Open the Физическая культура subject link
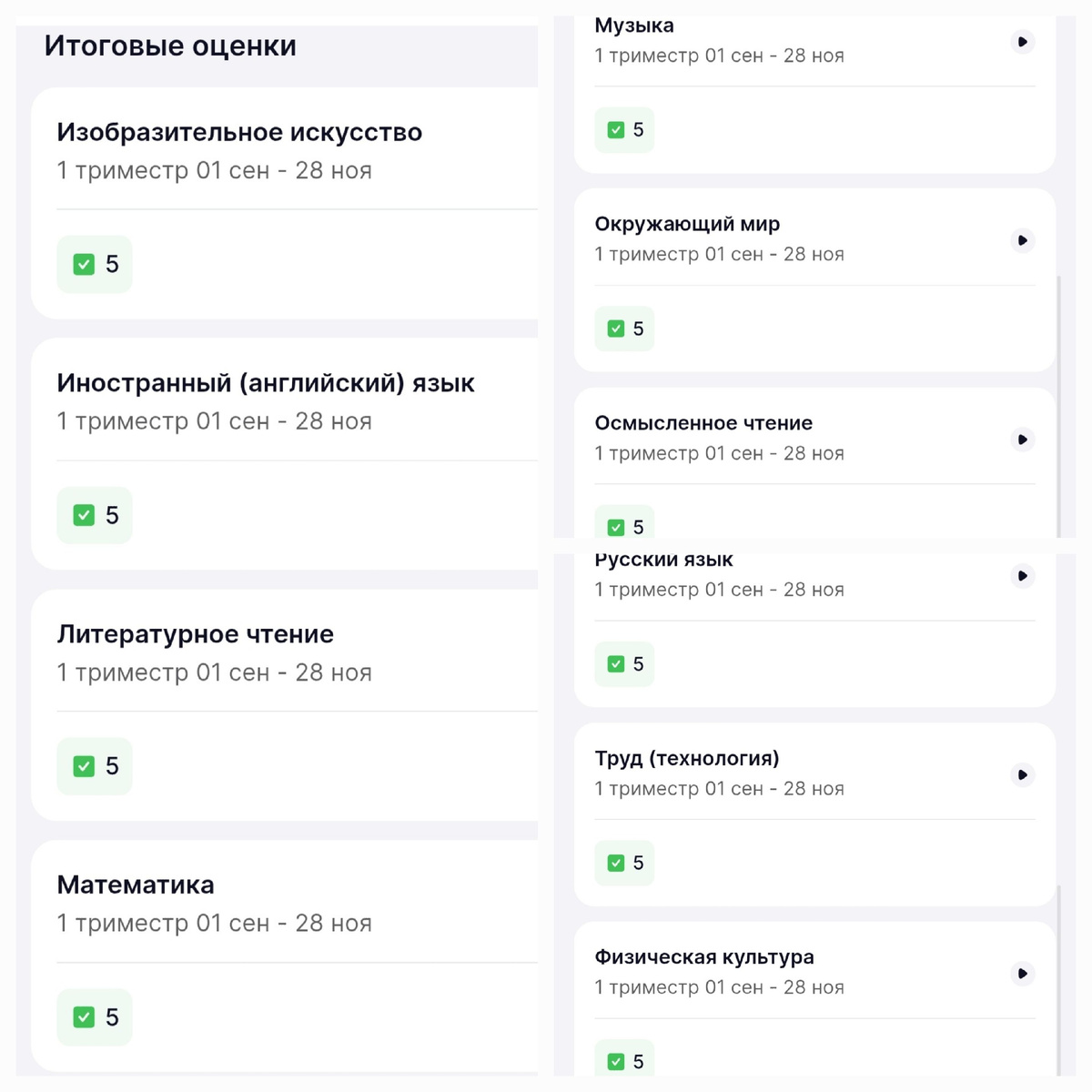Screen dimensions: 1092x1092 click(704, 956)
